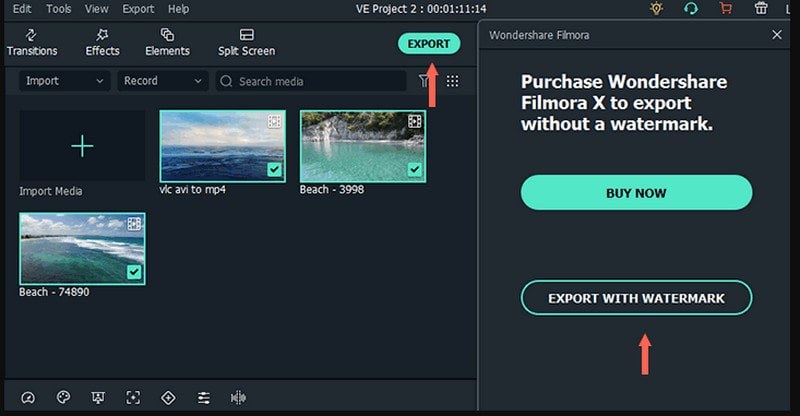Switch to the Split Screen tab
Image resolution: width=800 pixels, height=416 pixels.
[246, 42]
